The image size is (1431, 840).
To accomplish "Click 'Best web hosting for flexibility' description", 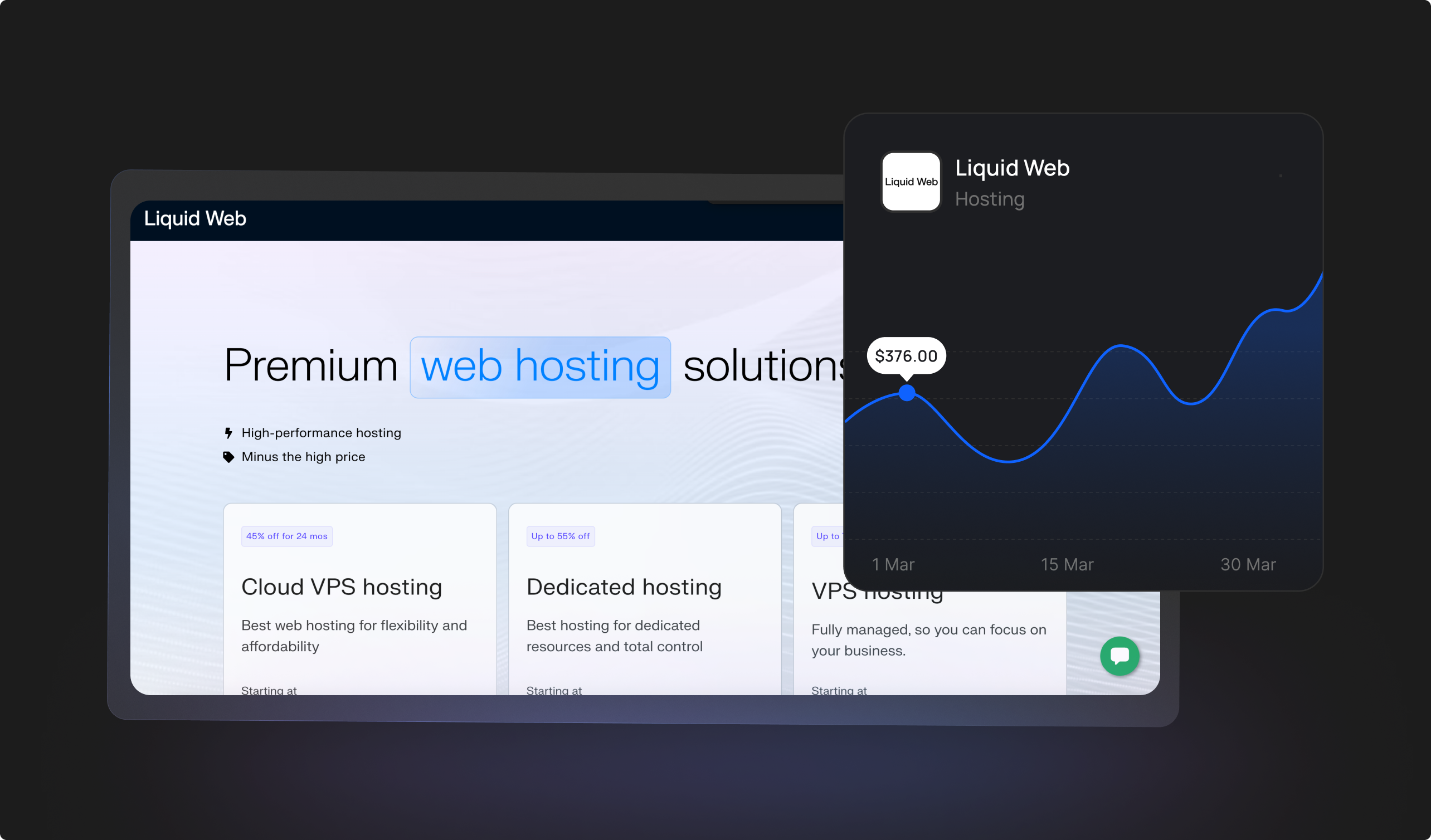I will pos(354,636).
